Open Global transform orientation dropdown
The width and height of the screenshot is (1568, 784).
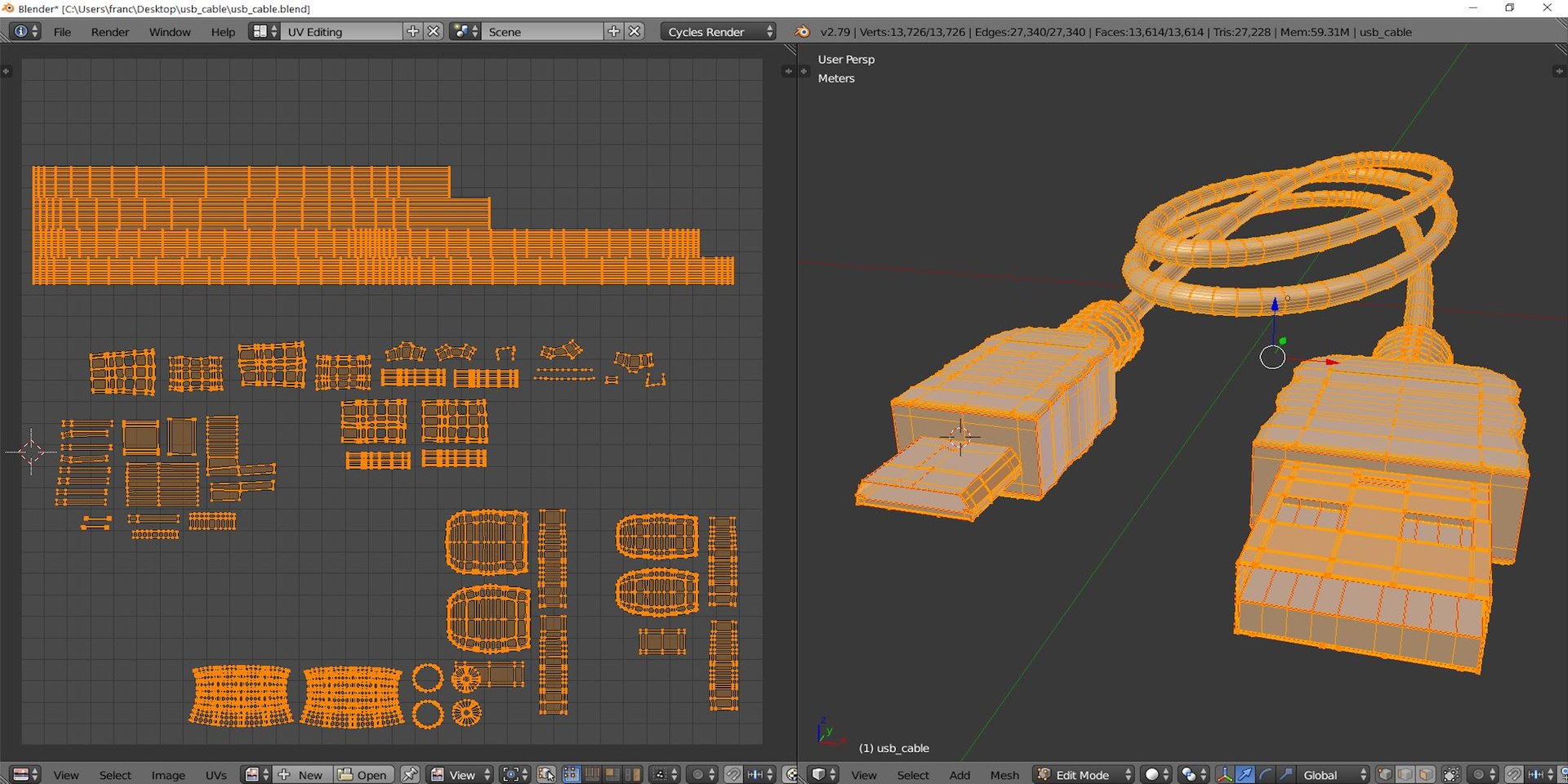(1333, 774)
